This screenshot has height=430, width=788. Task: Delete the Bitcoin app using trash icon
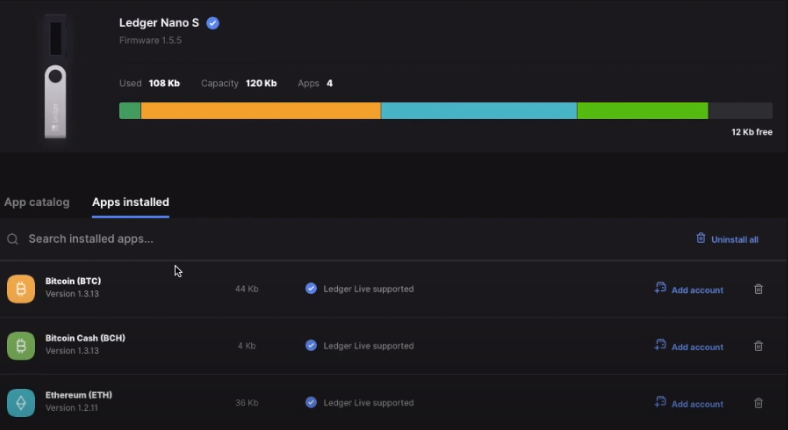point(758,289)
